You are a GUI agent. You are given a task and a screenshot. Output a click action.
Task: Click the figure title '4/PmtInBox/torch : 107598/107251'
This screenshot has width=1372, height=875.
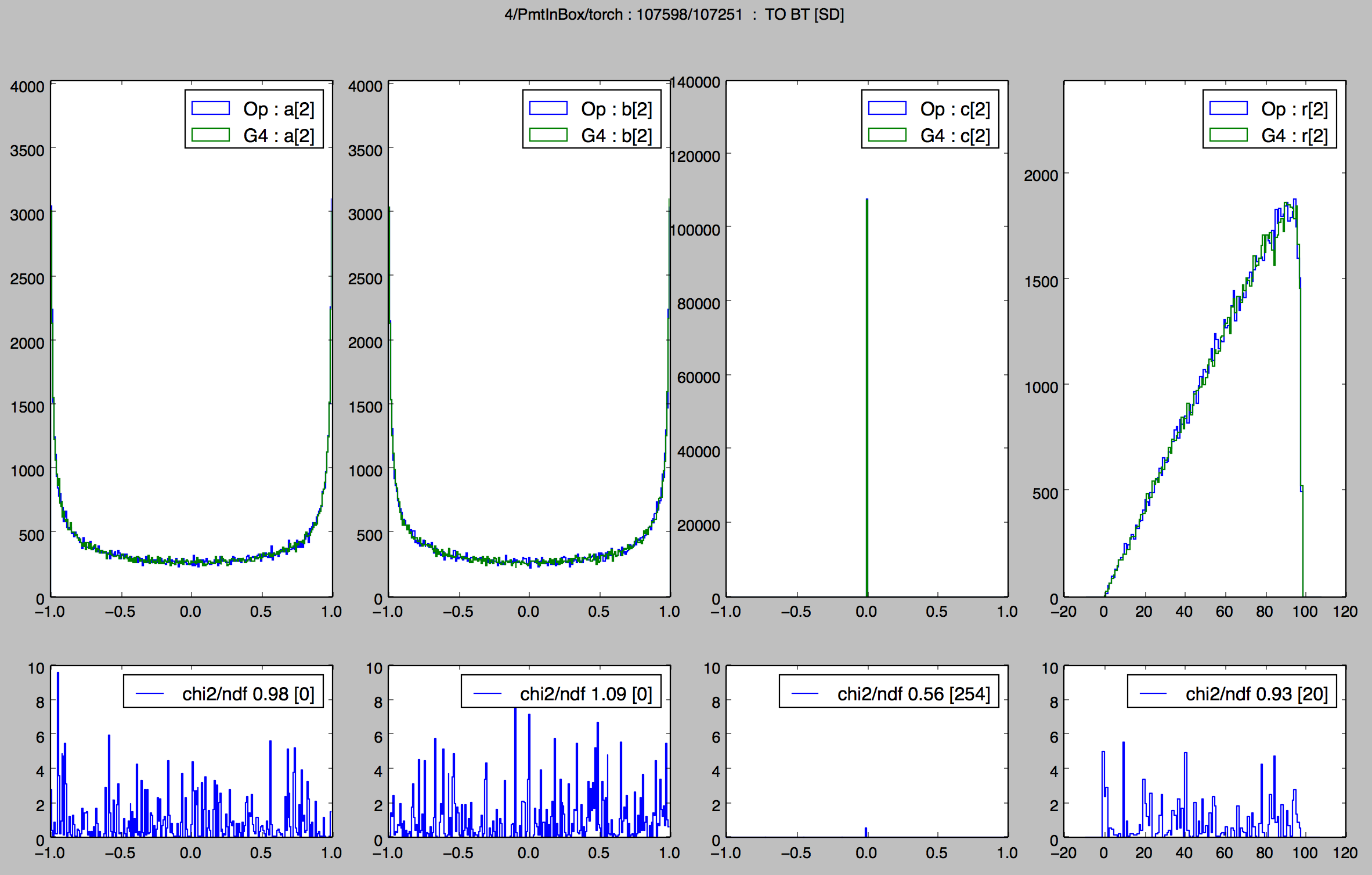click(x=623, y=15)
